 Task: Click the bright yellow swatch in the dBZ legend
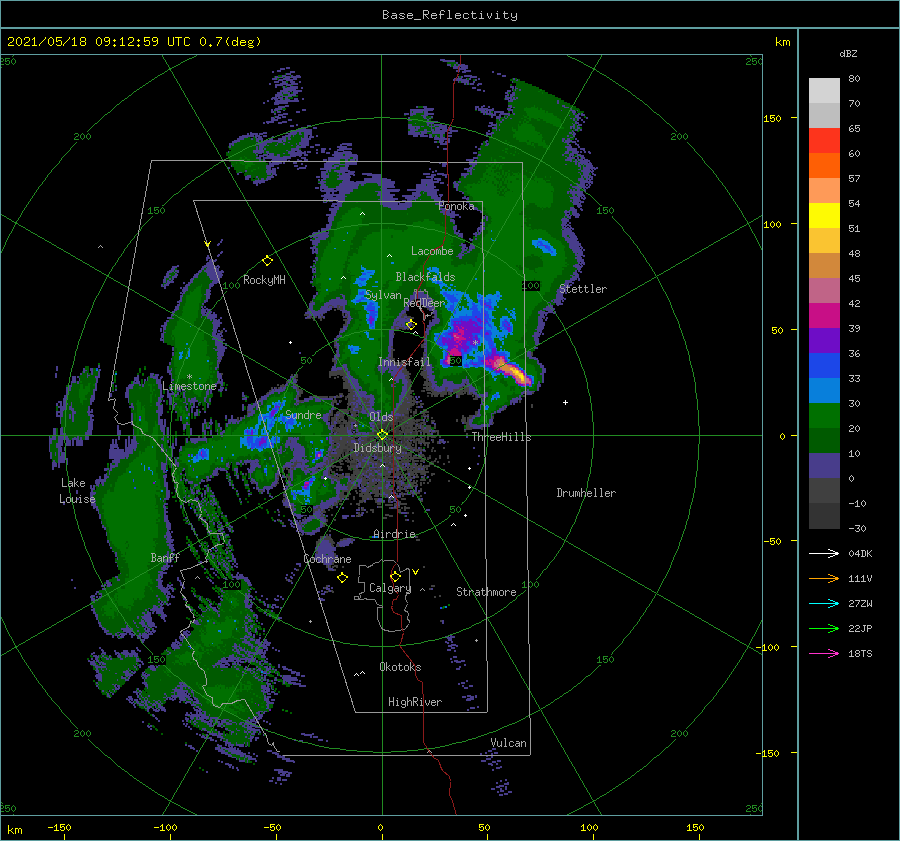click(x=824, y=216)
